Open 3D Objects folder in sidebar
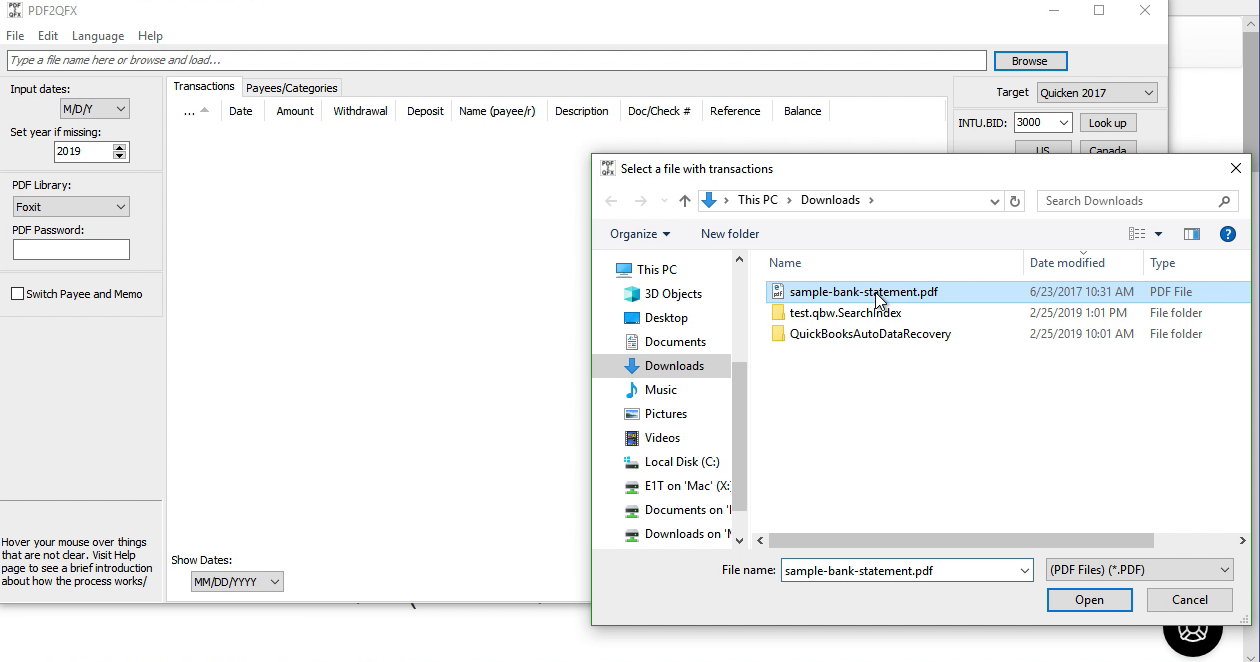The height and width of the screenshot is (662, 1260). point(673,294)
